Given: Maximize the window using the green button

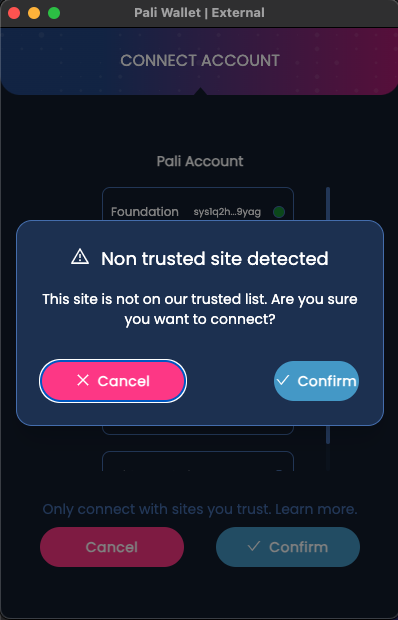Looking at the screenshot, I should 54,13.
